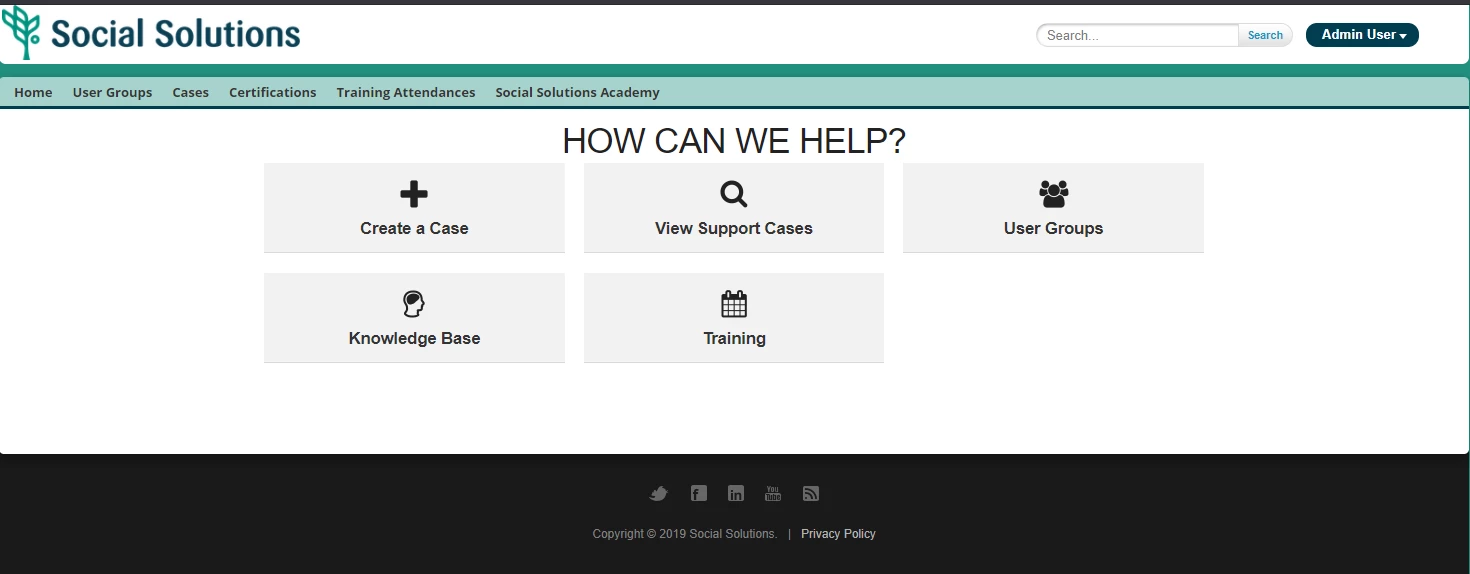
Task: Click the Knowledge Base tile label
Action: point(414,338)
